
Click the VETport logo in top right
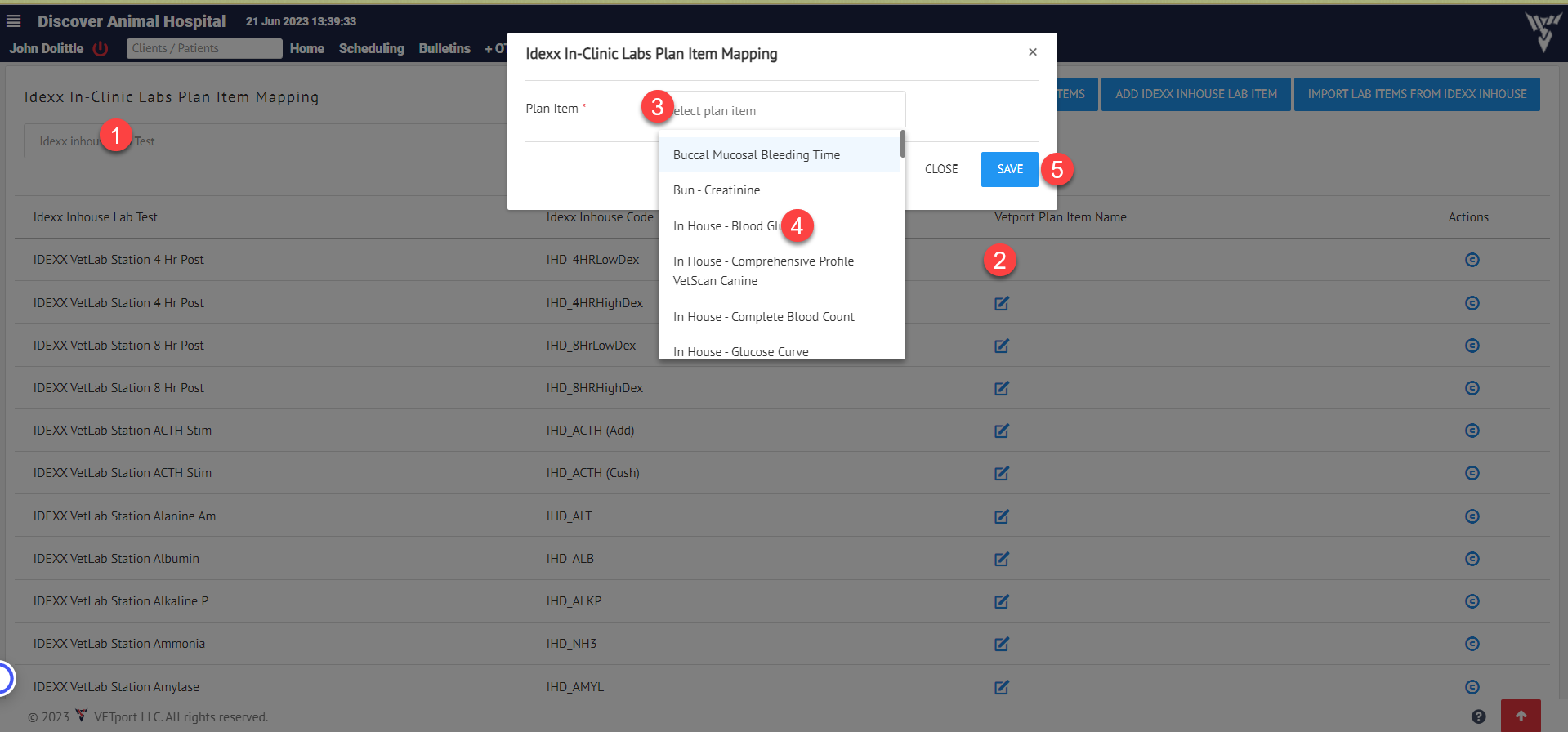coord(1543,32)
